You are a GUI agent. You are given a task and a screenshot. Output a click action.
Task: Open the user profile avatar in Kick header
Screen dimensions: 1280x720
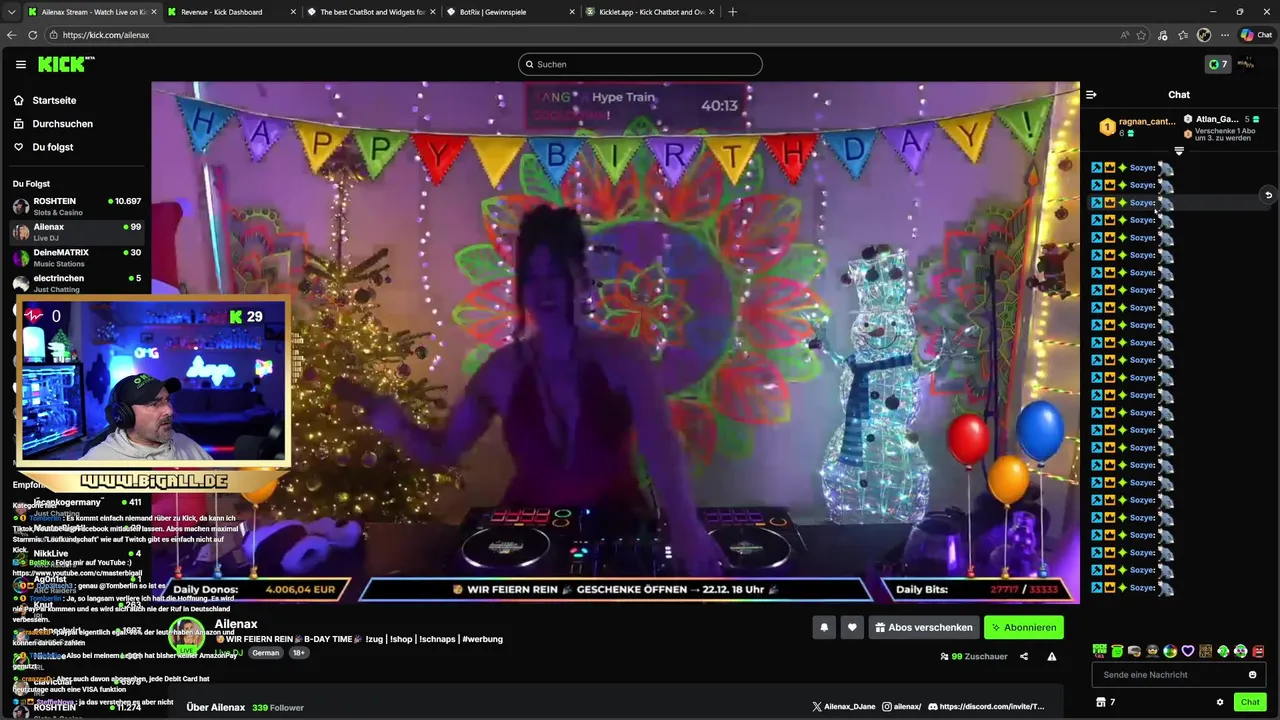pos(1245,64)
